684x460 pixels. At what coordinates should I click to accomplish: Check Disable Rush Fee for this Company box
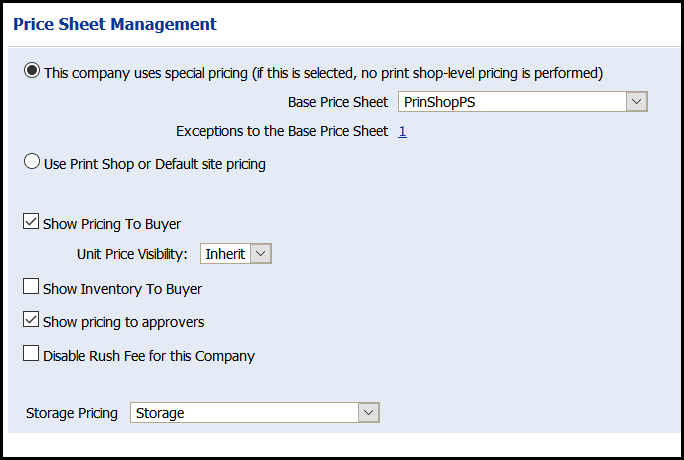pos(31,354)
